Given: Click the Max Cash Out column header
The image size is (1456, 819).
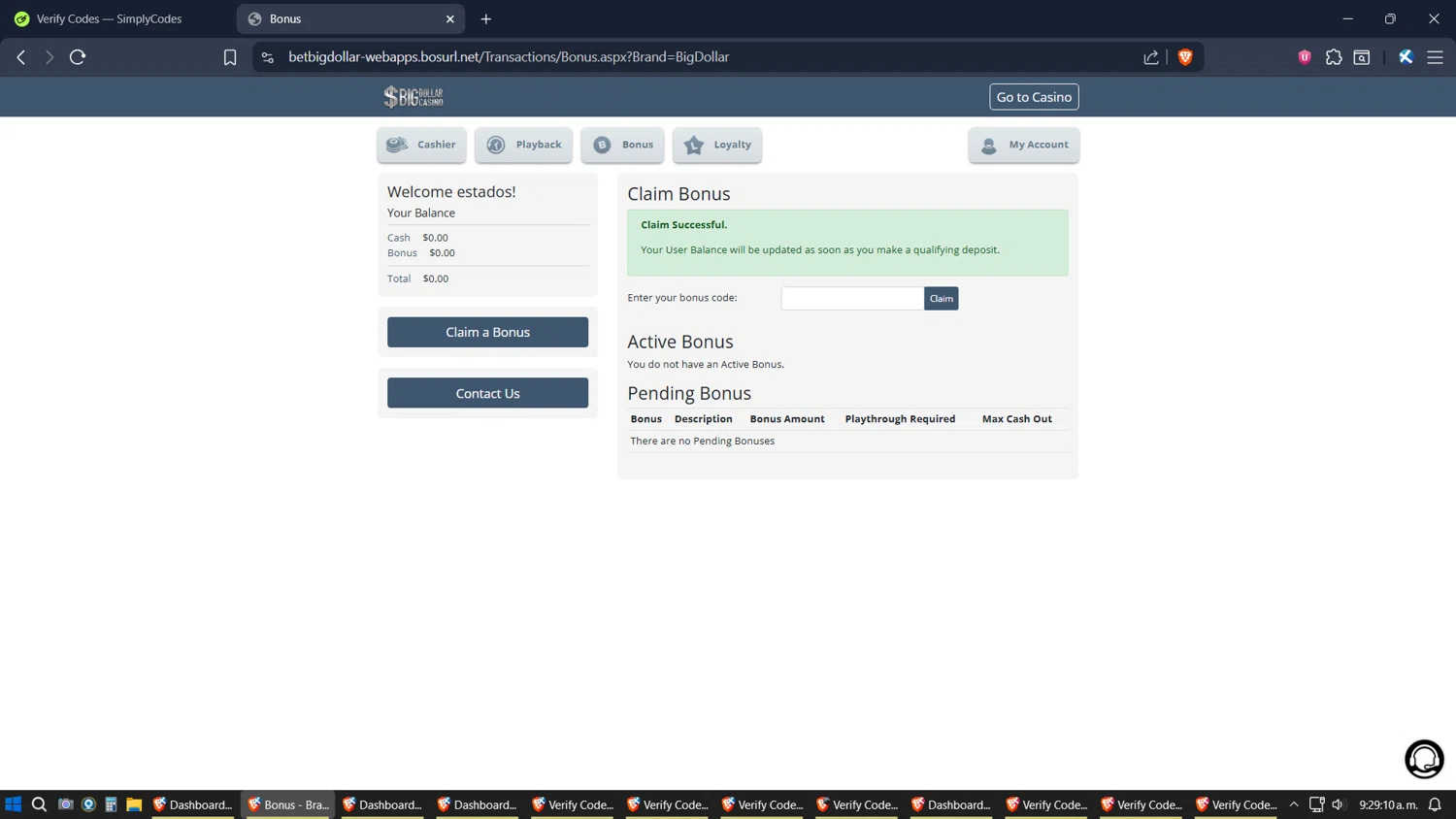Looking at the screenshot, I should (x=1016, y=419).
